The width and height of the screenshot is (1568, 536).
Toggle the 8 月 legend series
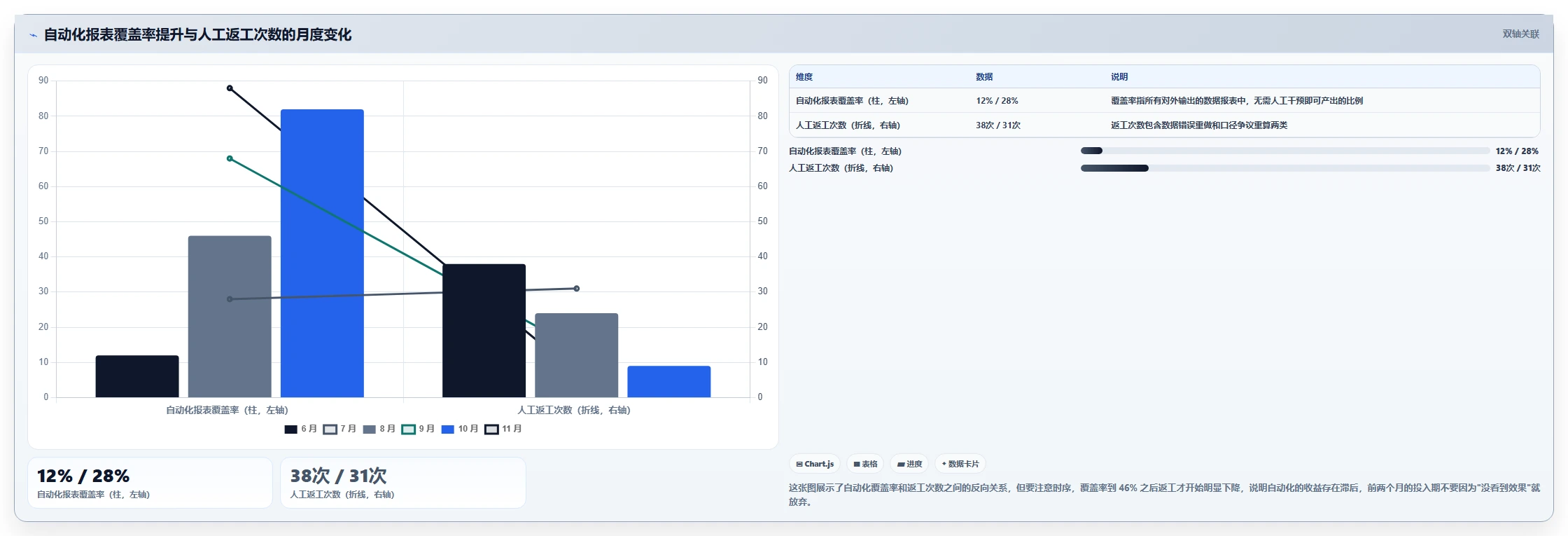coord(379,429)
